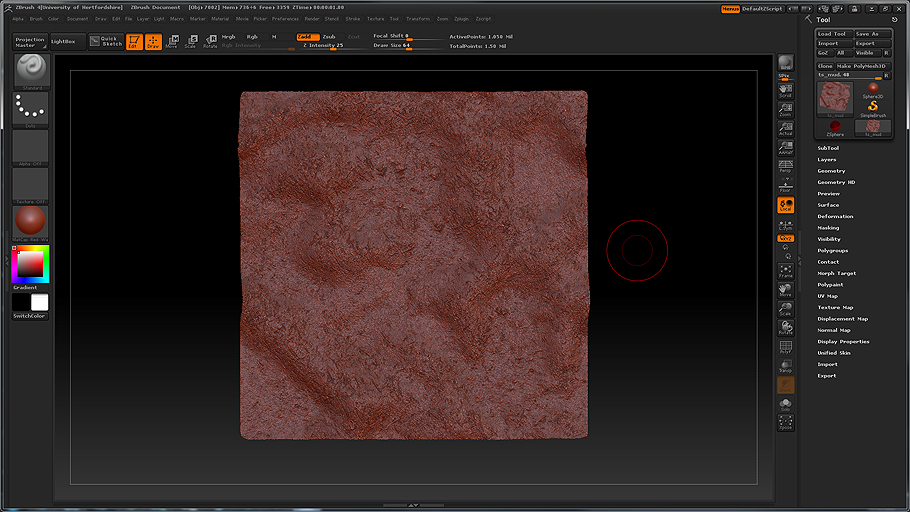Click the Move view icon in right shelf
Screen dimensions: 910x512
click(785, 290)
